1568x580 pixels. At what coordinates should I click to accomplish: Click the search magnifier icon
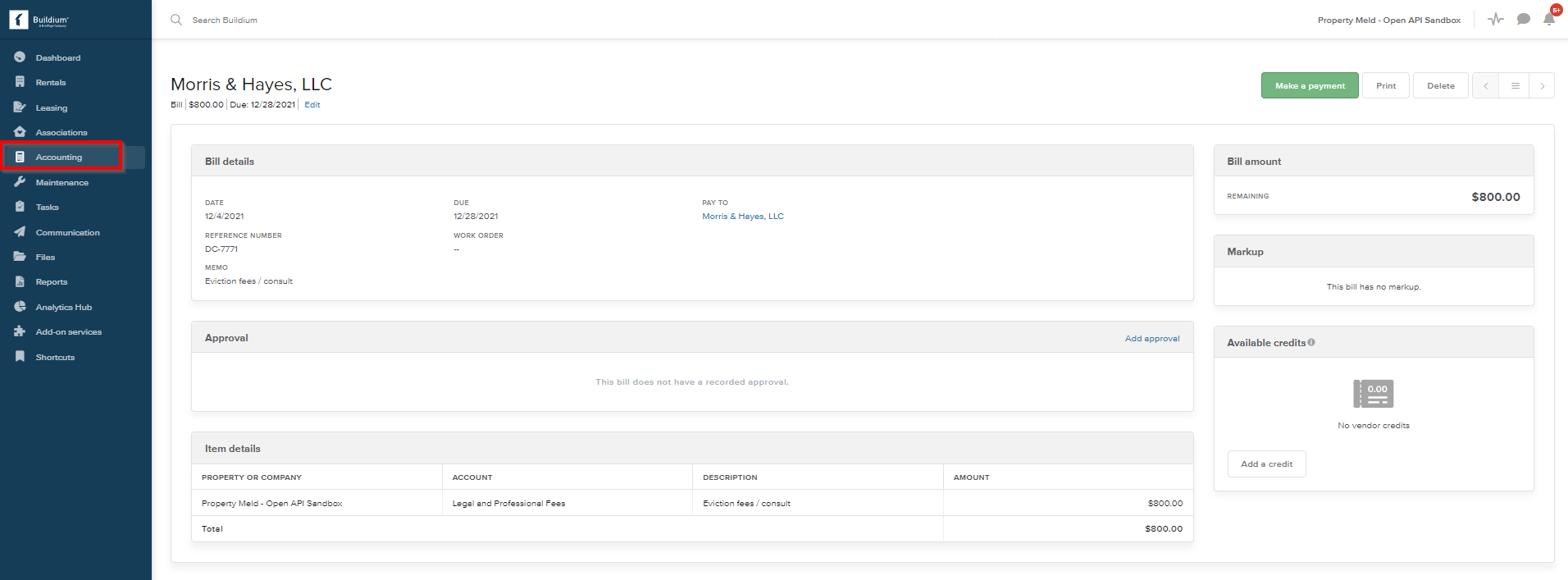pyautogui.click(x=176, y=20)
